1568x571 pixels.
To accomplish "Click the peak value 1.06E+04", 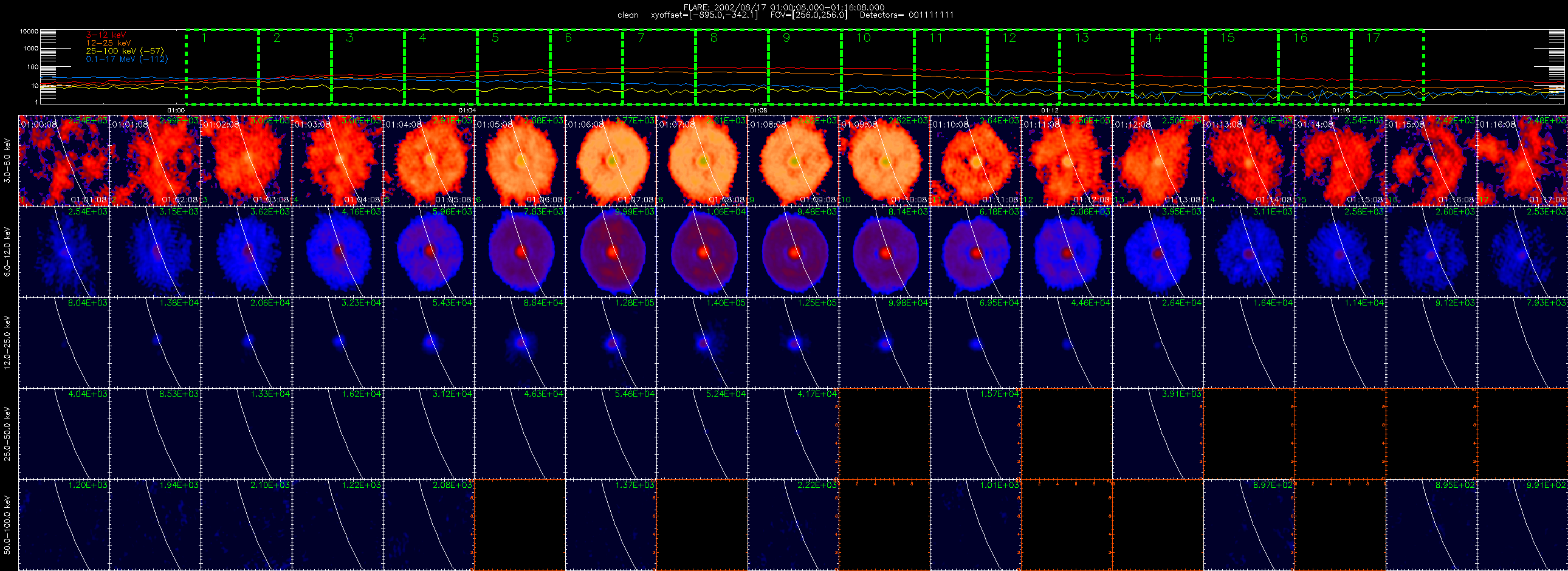I will pos(726,211).
